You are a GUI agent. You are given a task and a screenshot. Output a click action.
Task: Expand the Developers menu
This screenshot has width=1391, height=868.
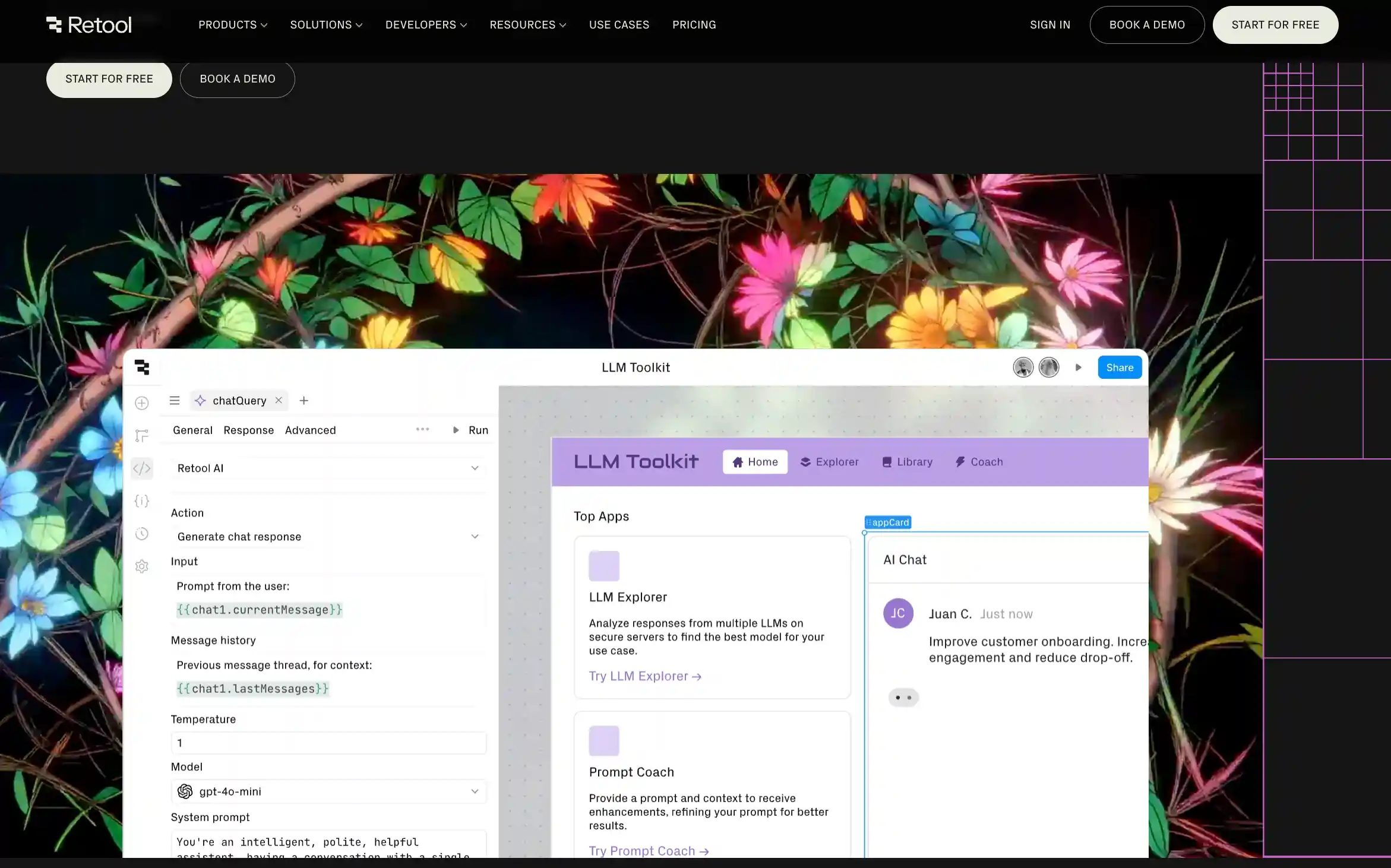pyautogui.click(x=426, y=25)
